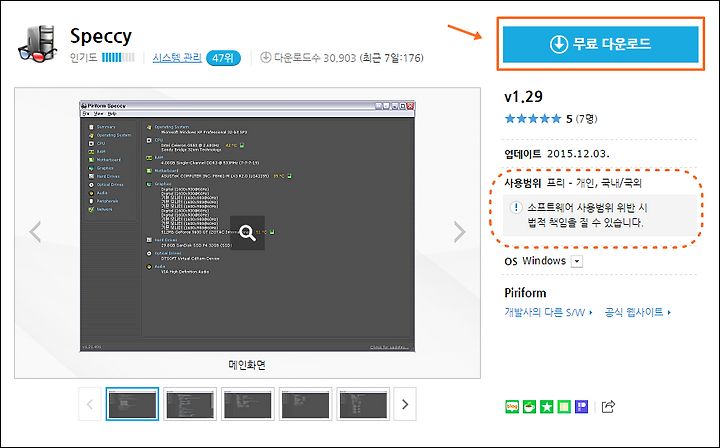Click the 인기도 popularity bar indicator
The height and width of the screenshot is (448, 720).
pos(118,58)
